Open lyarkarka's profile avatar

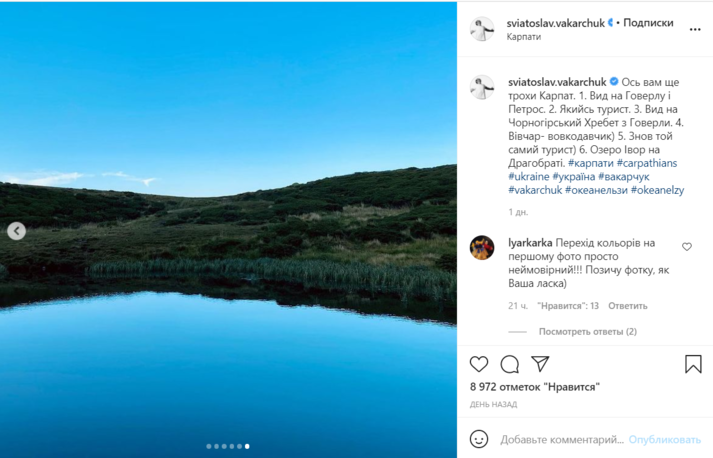click(482, 247)
